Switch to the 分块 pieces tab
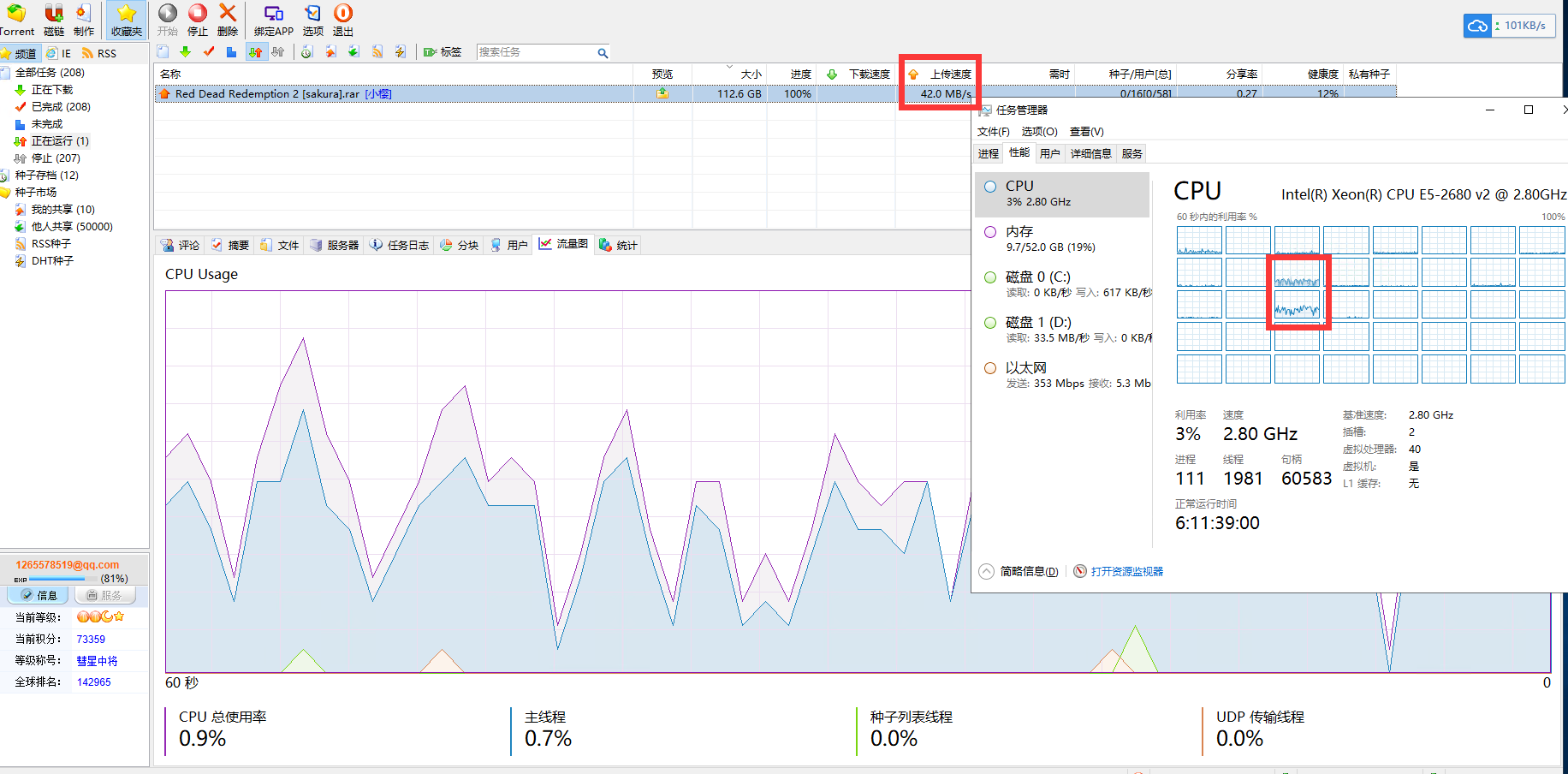The image size is (1568, 774). (459, 245)
